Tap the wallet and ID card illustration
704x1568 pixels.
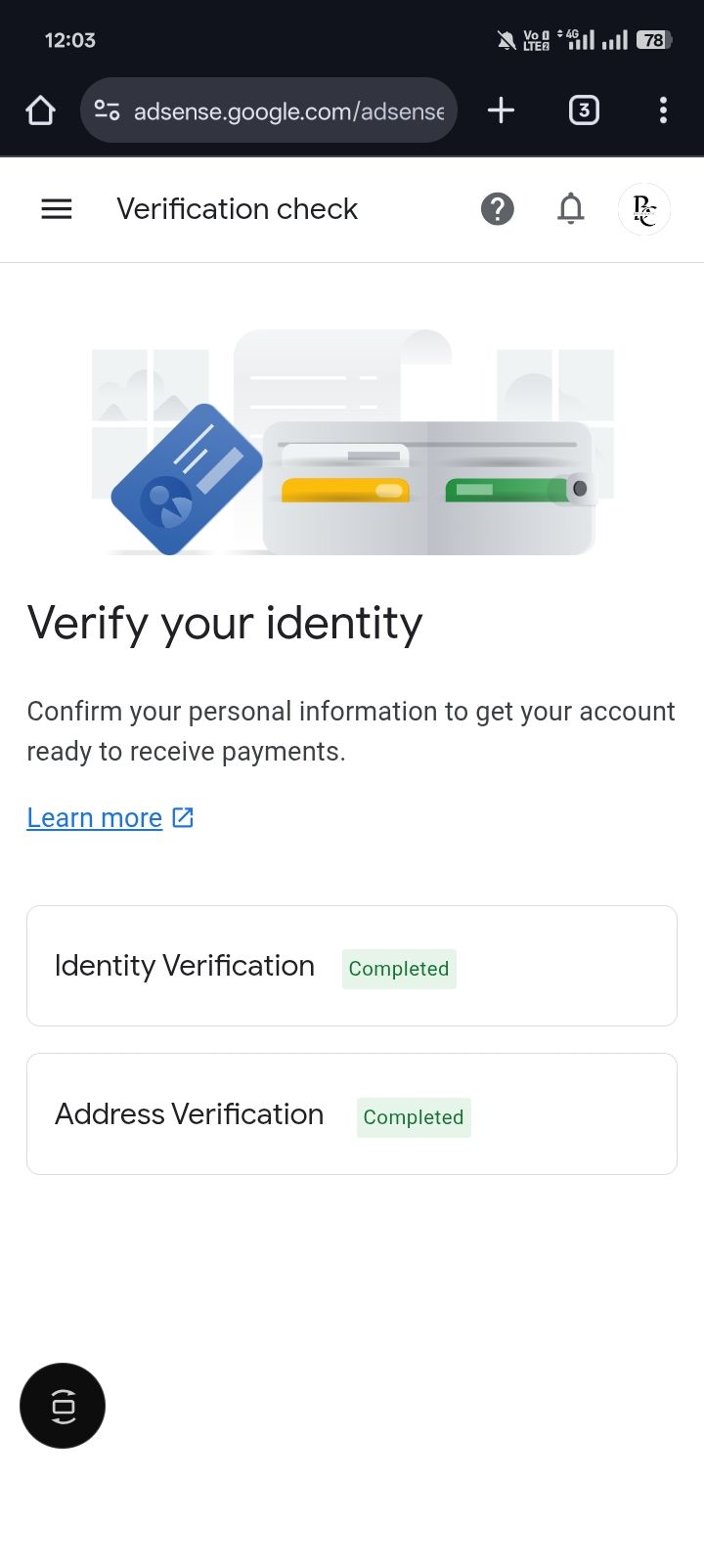352,445
